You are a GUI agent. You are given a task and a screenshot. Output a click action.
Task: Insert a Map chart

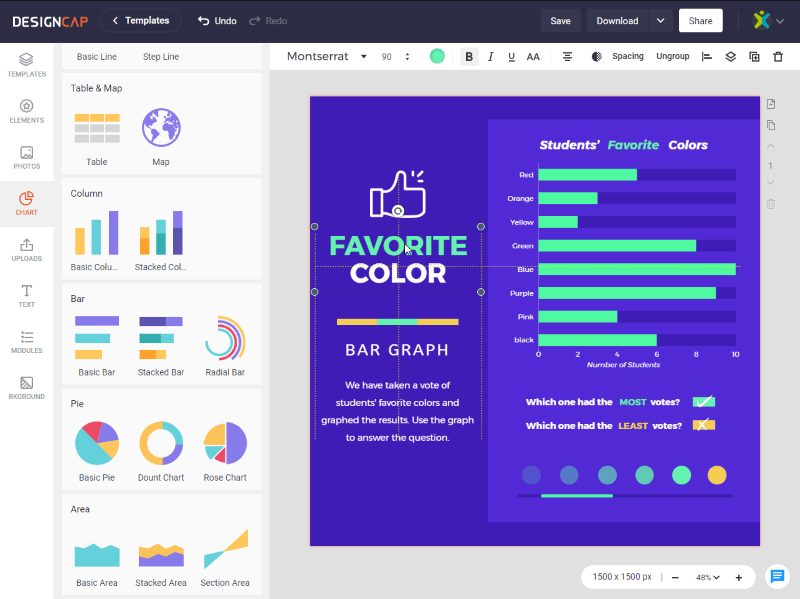pos(161,137)
